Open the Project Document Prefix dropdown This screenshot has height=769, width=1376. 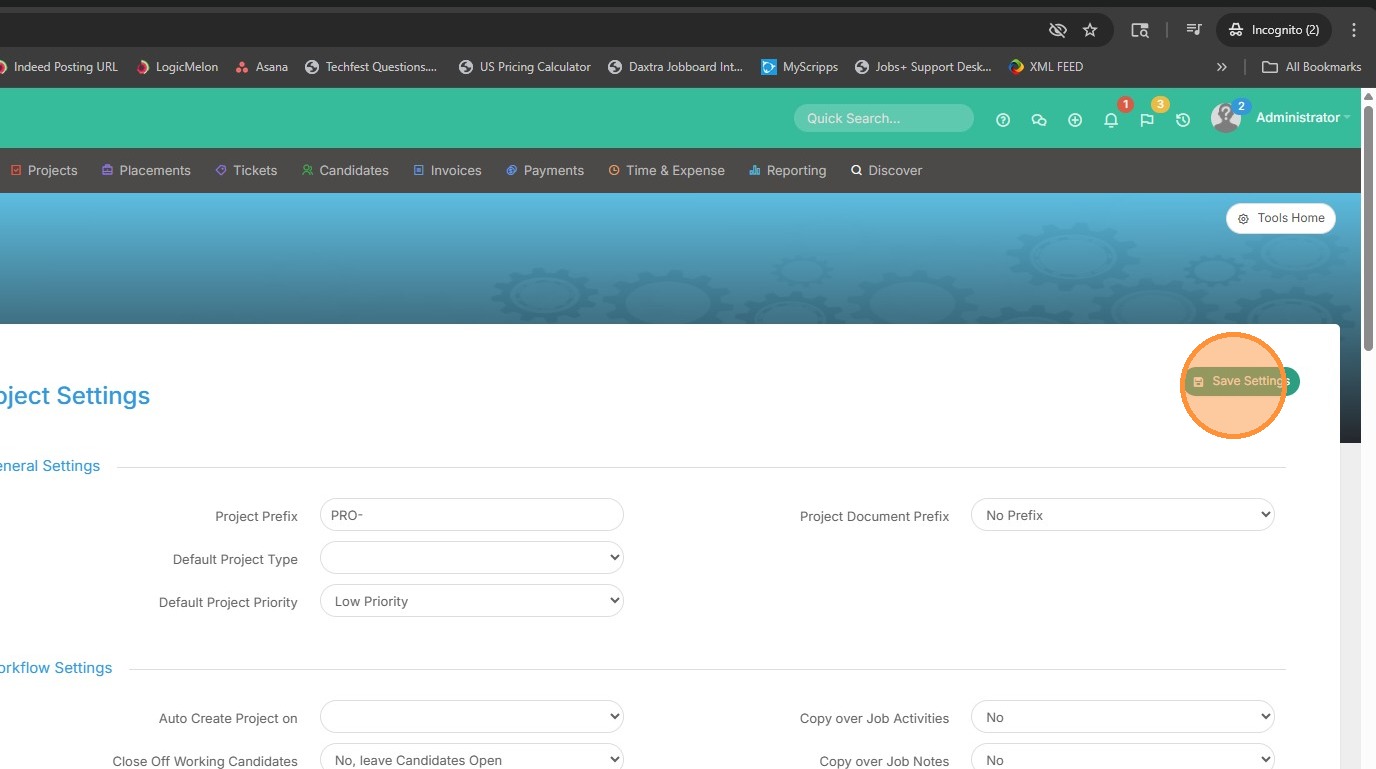(1122, 515)
